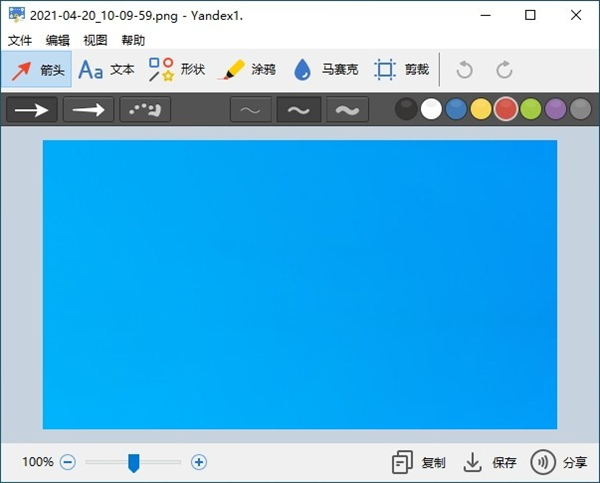This screenshot has width=600, height=483.
Task: Pick the yellow color swatch
Action: click(481, 109)
